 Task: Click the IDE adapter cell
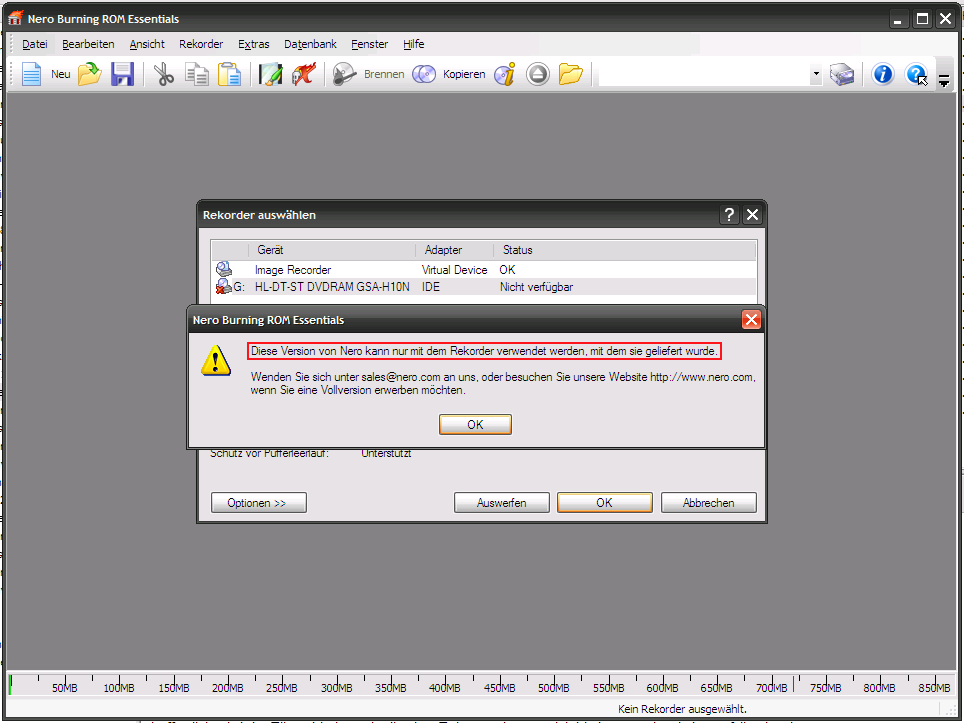point(430,287)
